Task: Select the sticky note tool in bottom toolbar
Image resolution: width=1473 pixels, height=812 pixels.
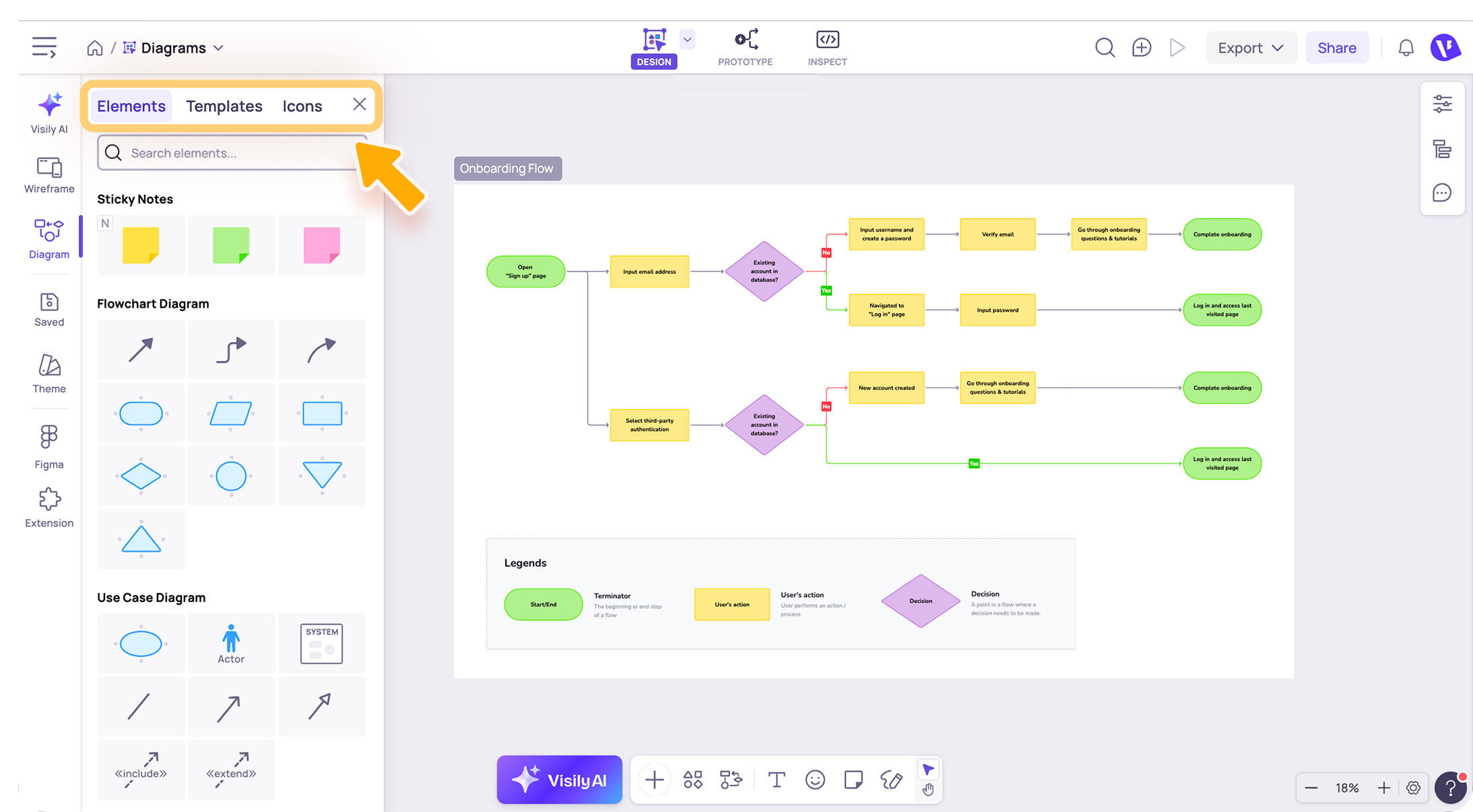Action: click(x=853, y=780)
